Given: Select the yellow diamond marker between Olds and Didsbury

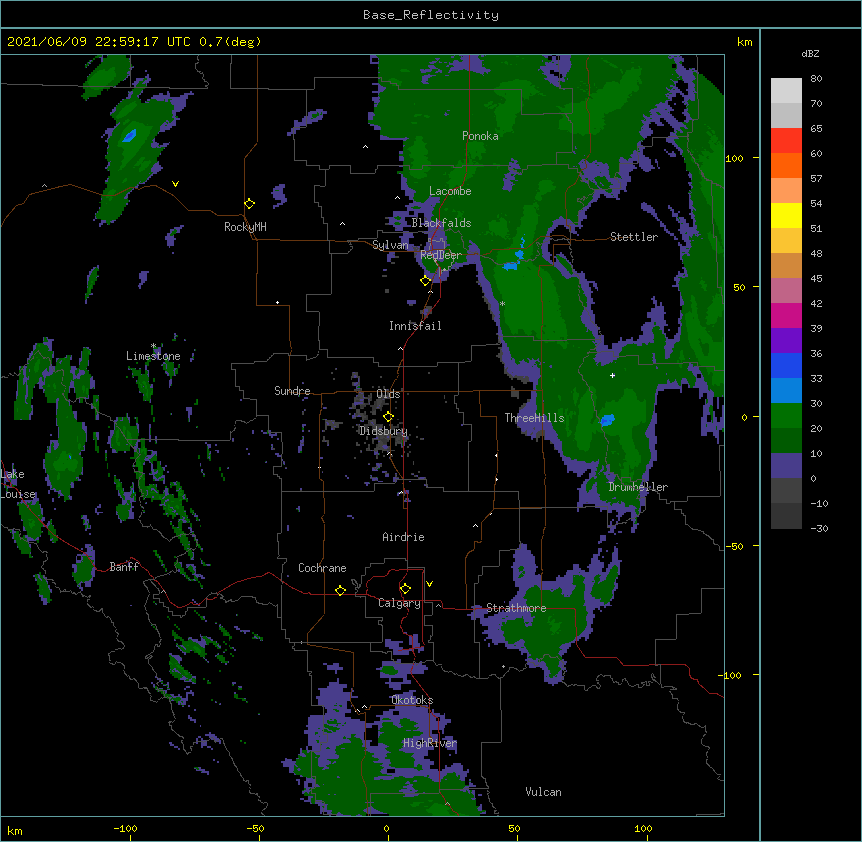Looking at the screenshot, I should (x=388, y=417).
